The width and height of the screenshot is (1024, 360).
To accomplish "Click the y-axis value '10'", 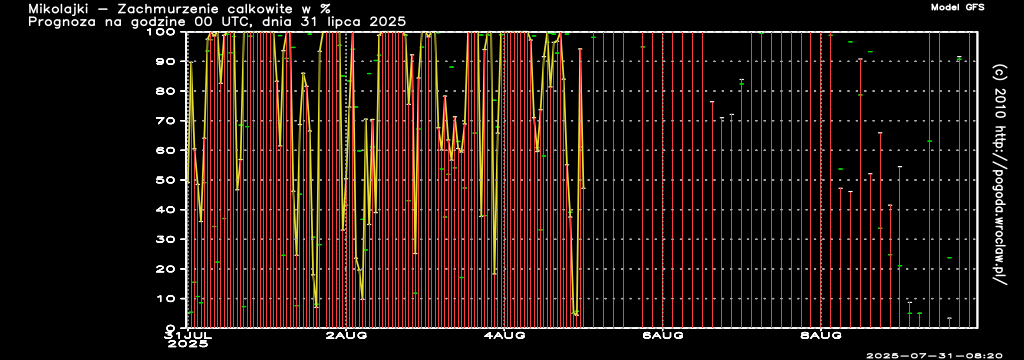I will [x=168, y=299].
